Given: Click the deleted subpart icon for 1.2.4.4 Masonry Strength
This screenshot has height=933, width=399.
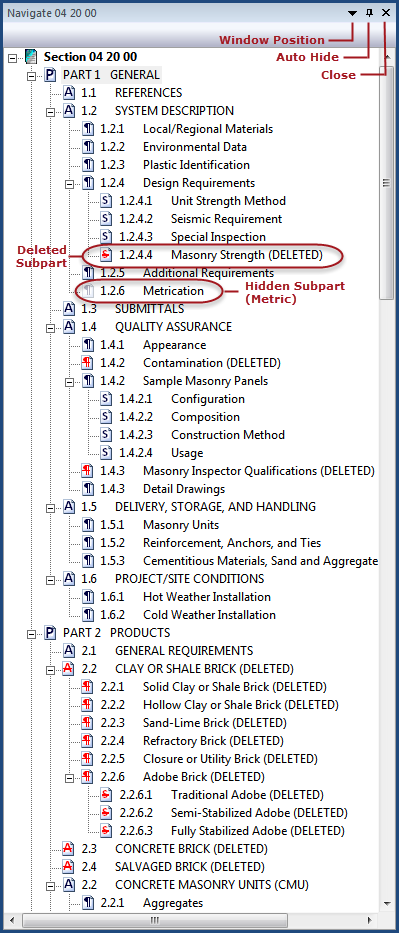Looking at the screenshot, I should pyautogui.click(x=106, y=255).
